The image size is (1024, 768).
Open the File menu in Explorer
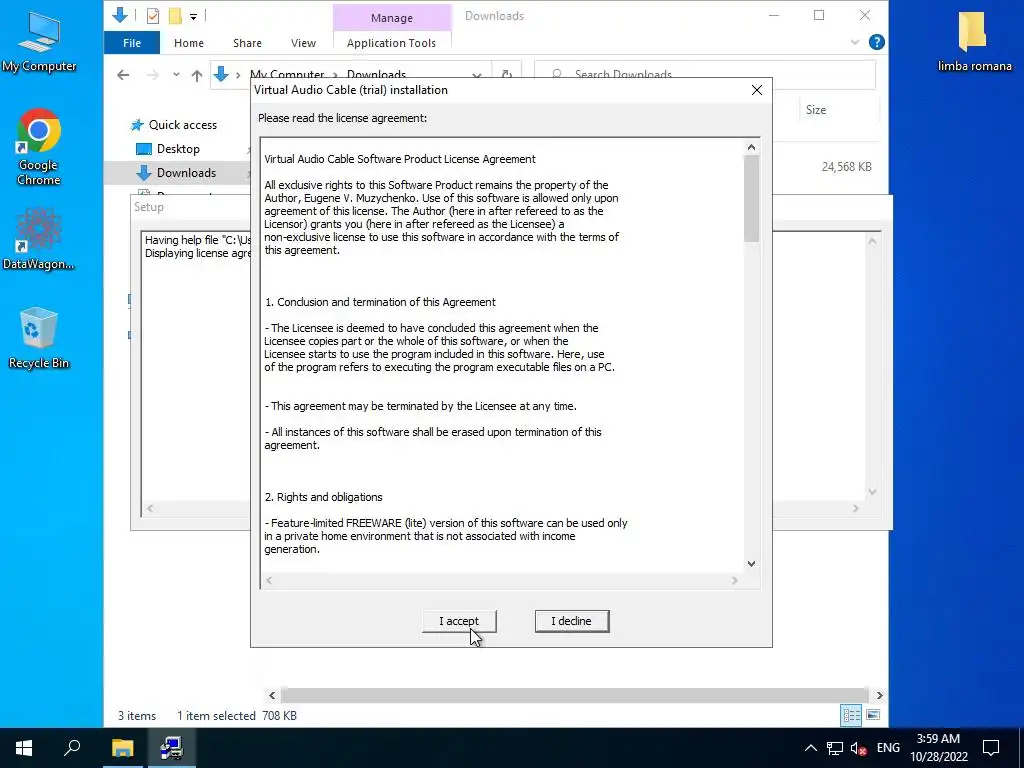coord(132,43)
